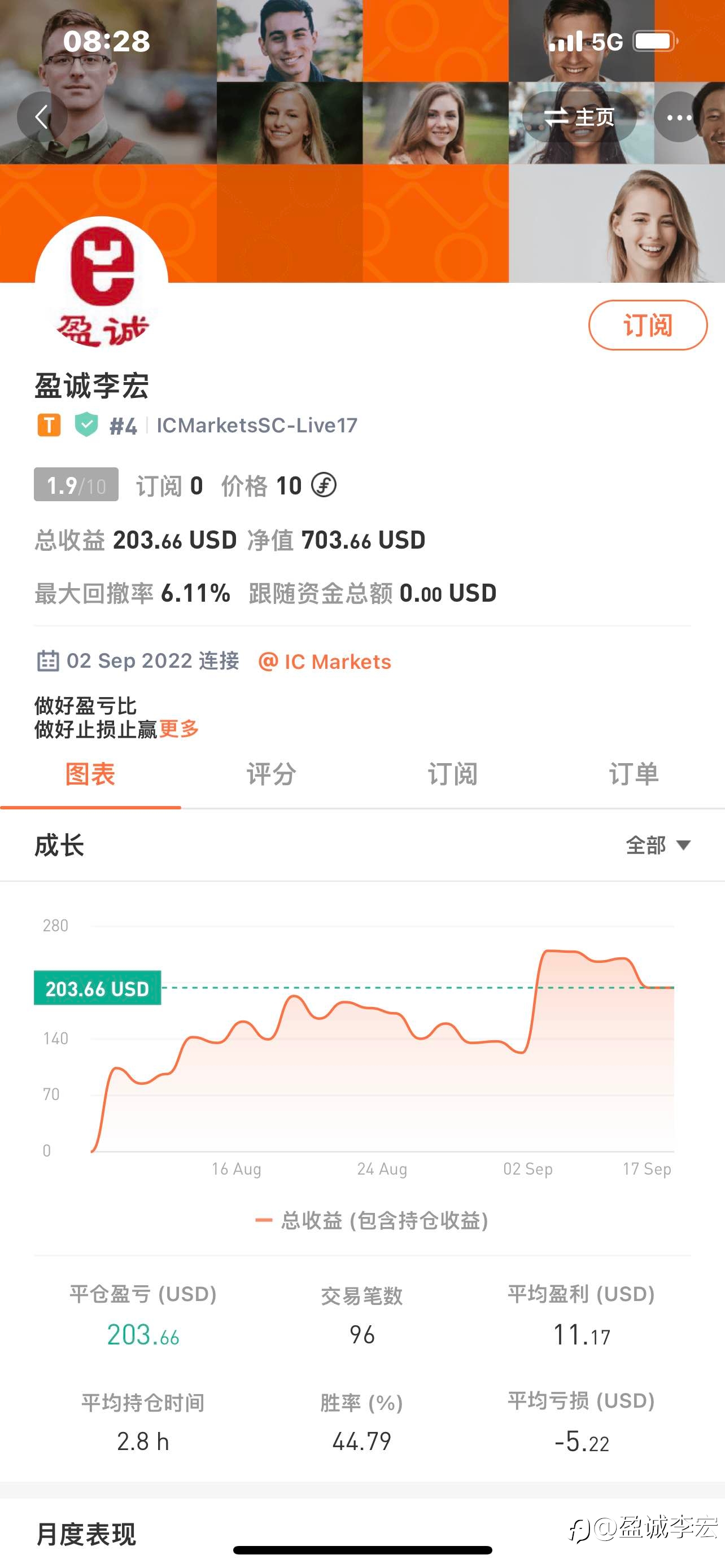Switch to the 订单 tab
Viewport: 725px width, 1568px height.
pyautogui.click(x=634, y=775)
